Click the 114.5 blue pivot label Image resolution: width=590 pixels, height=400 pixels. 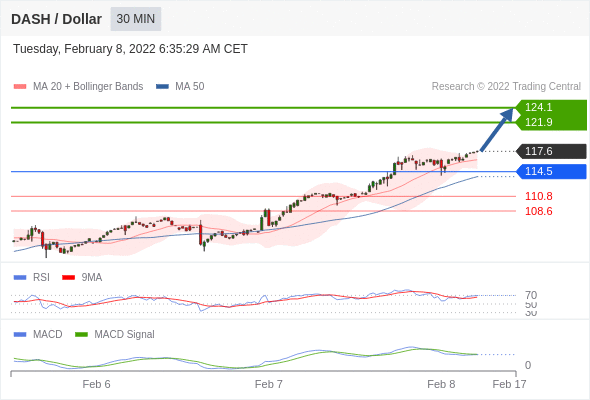point(551,171)
